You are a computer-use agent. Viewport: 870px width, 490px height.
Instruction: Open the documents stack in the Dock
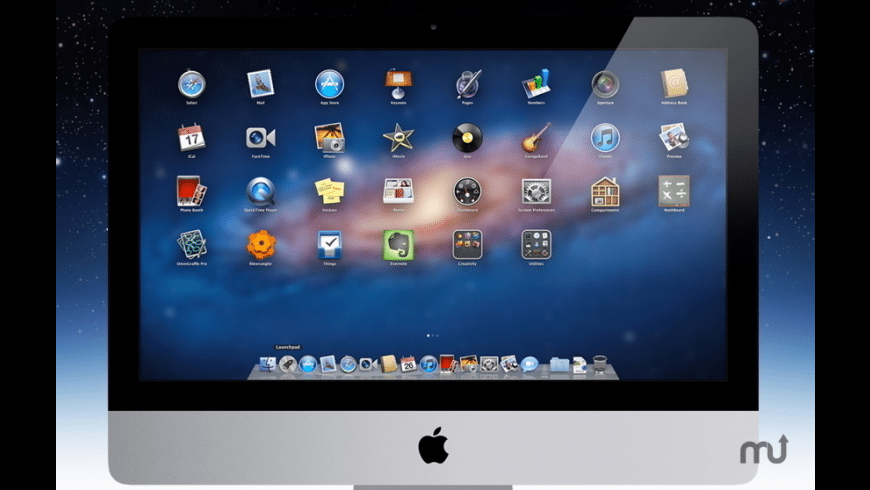580,365
